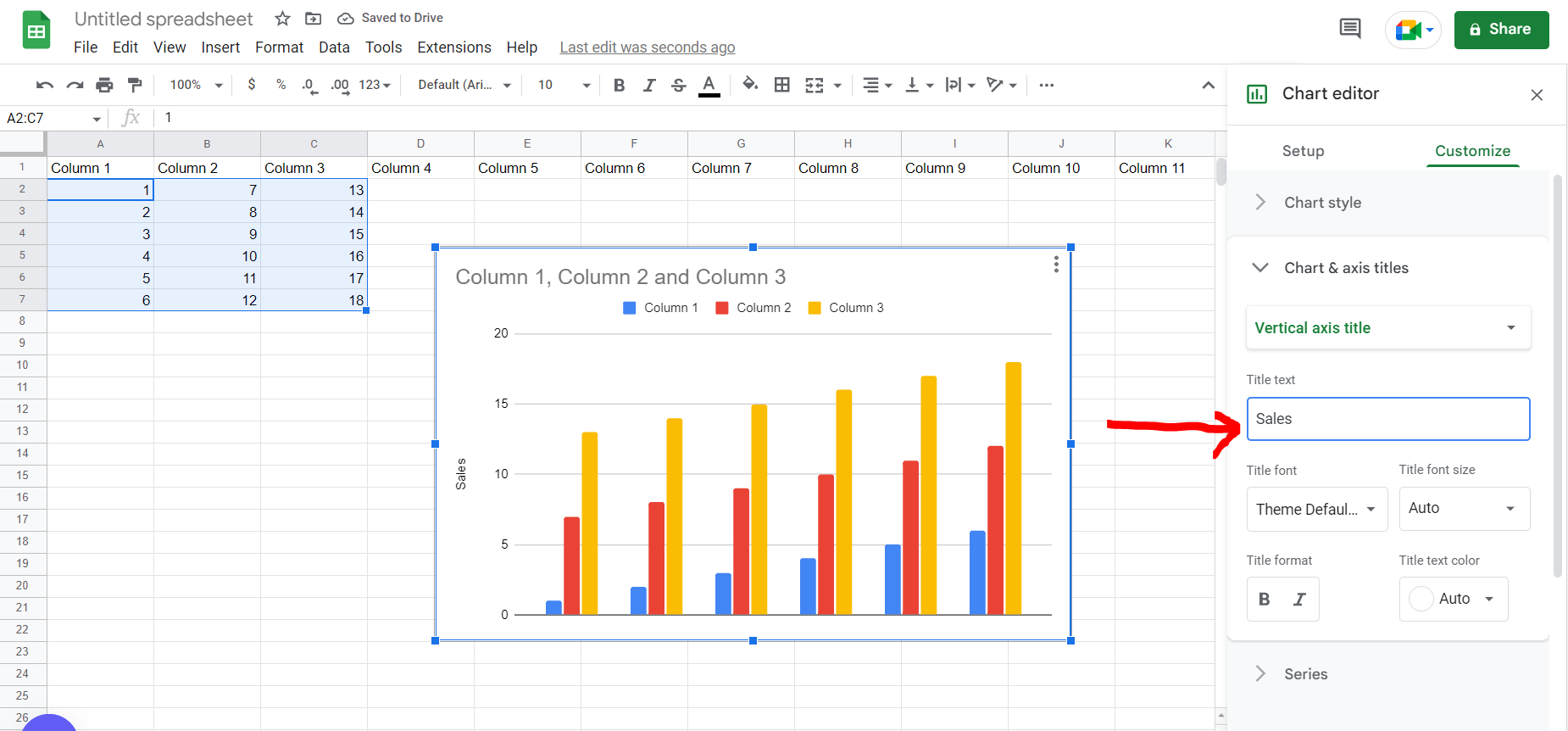
Task: Open the Vertical axis title dropdown
Action: pos(1388,328)
